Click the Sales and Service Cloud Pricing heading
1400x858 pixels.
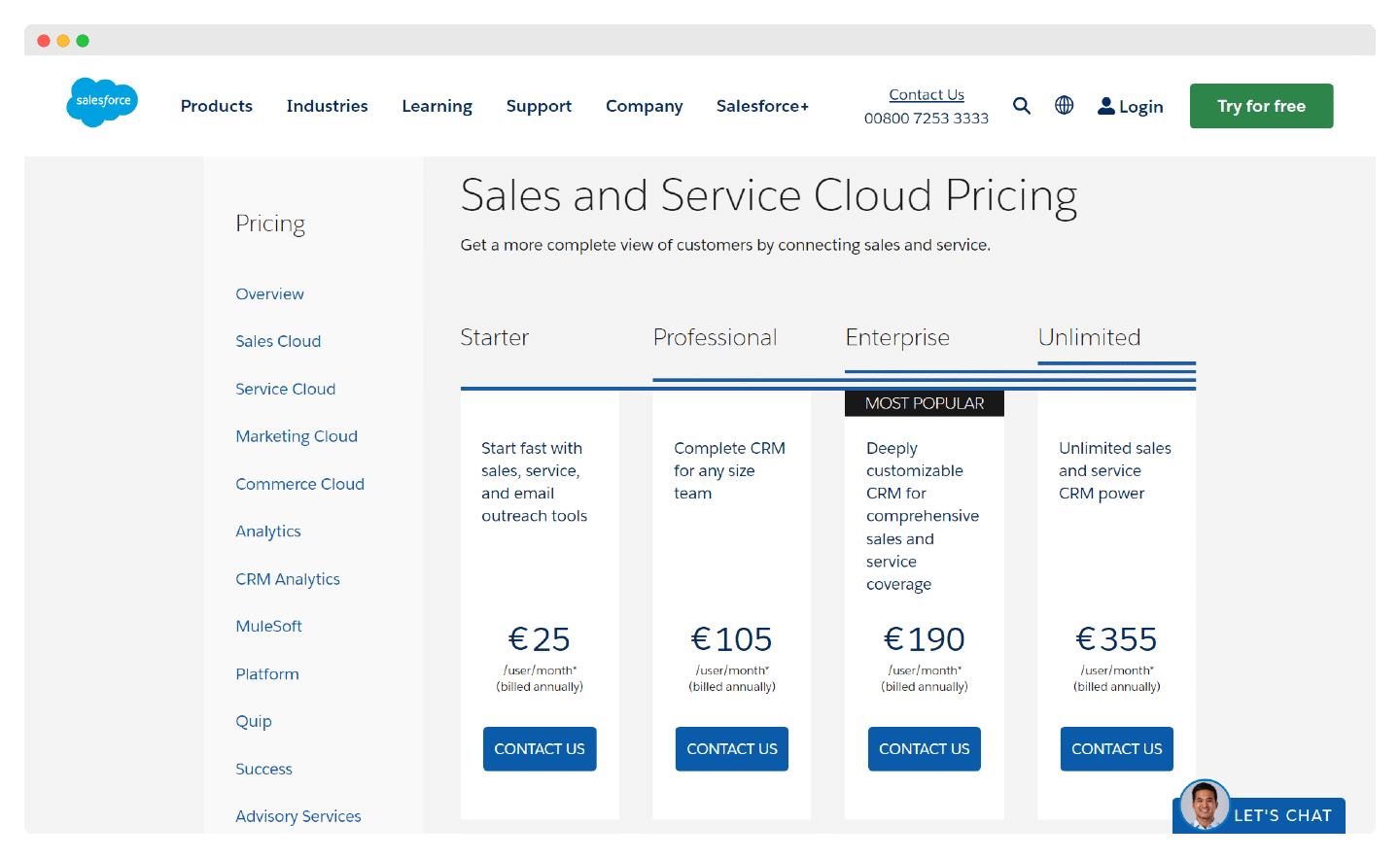click(769, 196)
